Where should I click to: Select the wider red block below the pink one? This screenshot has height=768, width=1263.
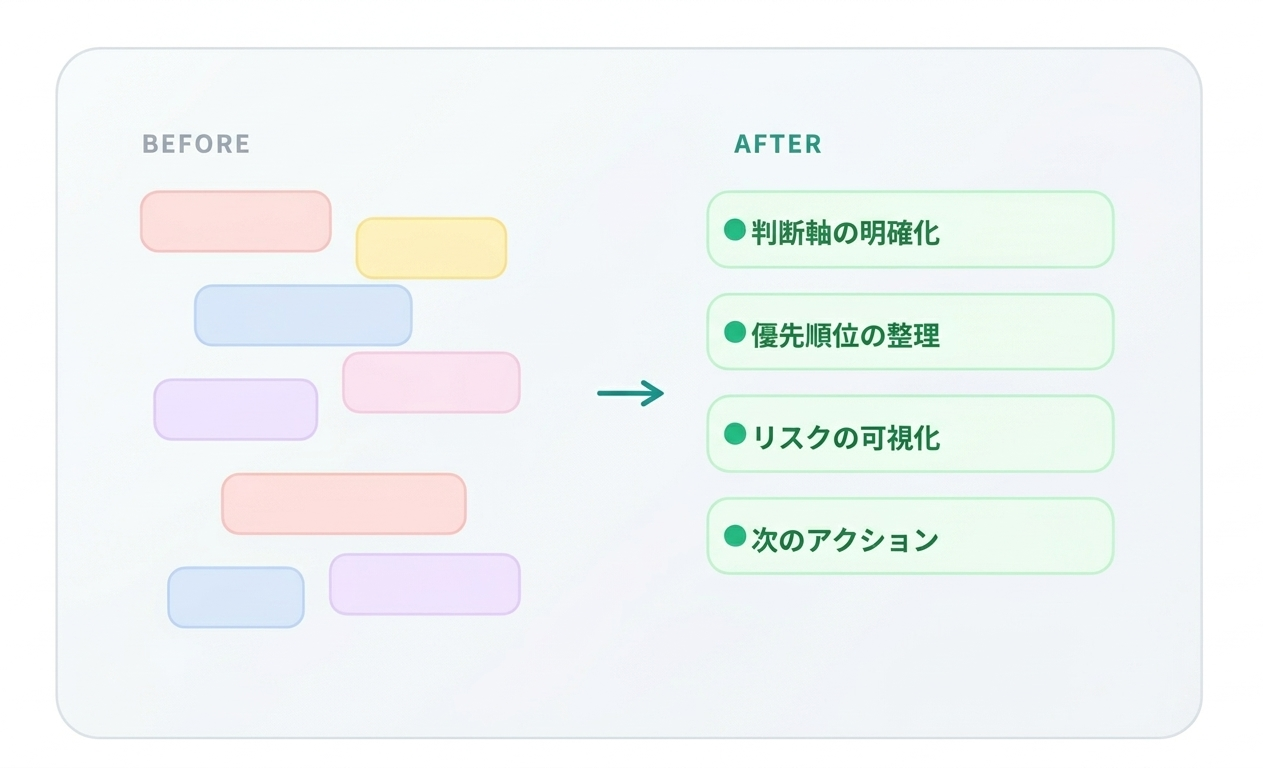point(343,504)
